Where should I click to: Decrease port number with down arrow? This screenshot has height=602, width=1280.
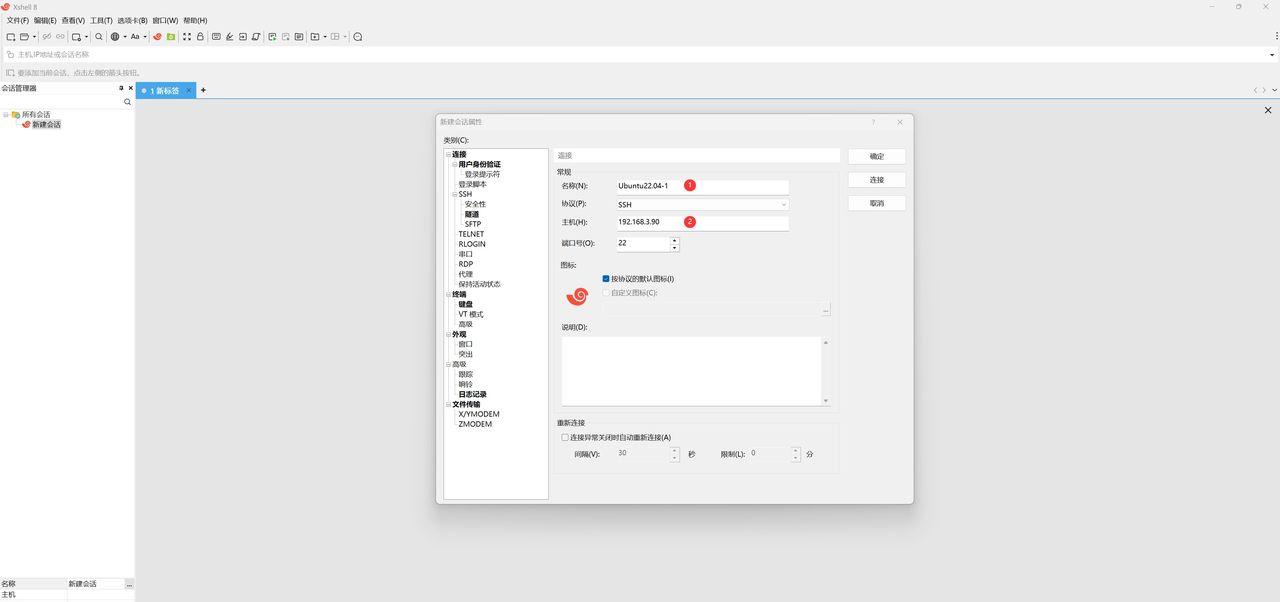(x=674, y=247)
